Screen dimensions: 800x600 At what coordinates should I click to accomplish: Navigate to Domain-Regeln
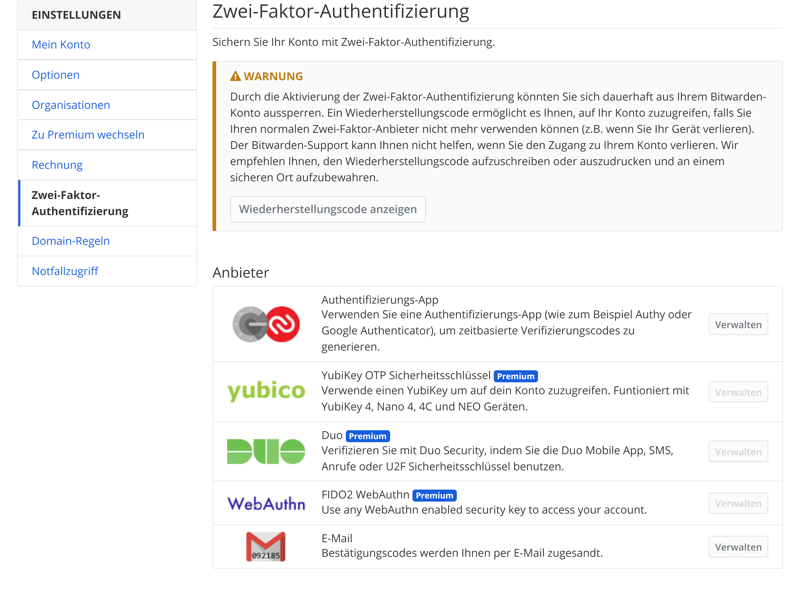71,241
